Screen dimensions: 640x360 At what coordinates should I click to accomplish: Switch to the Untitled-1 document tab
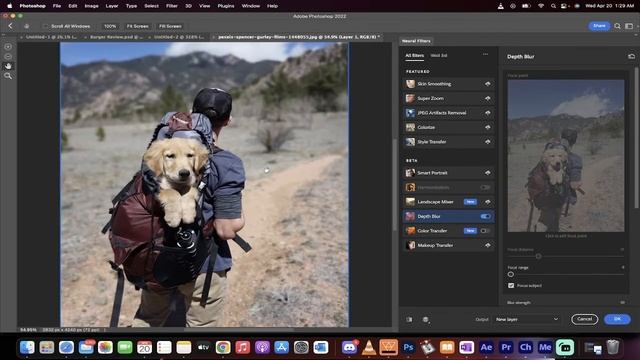tap(50, 37)
